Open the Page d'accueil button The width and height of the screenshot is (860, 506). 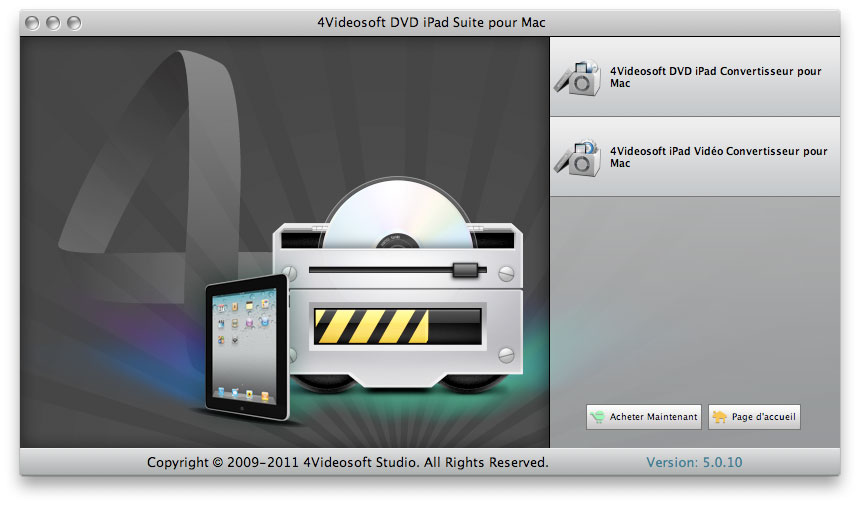[x=754, y=417]
